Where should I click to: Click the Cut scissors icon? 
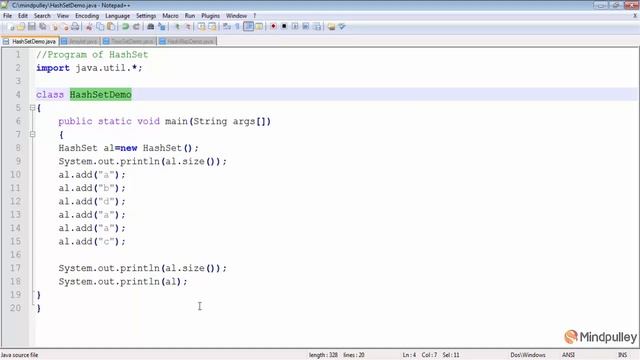(x=89, y=27)
